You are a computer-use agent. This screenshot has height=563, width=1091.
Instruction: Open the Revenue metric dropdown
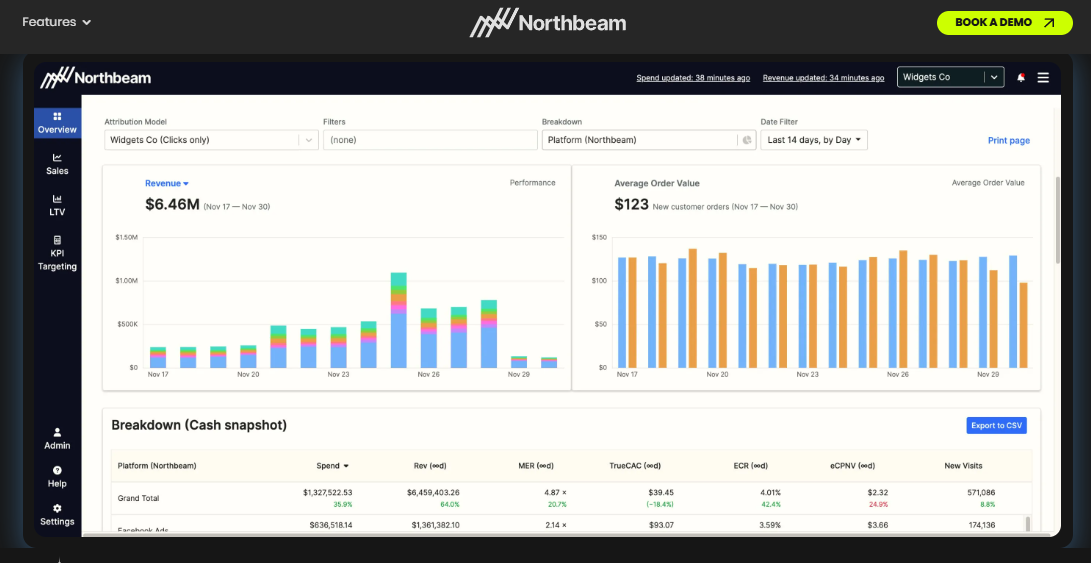167,183
